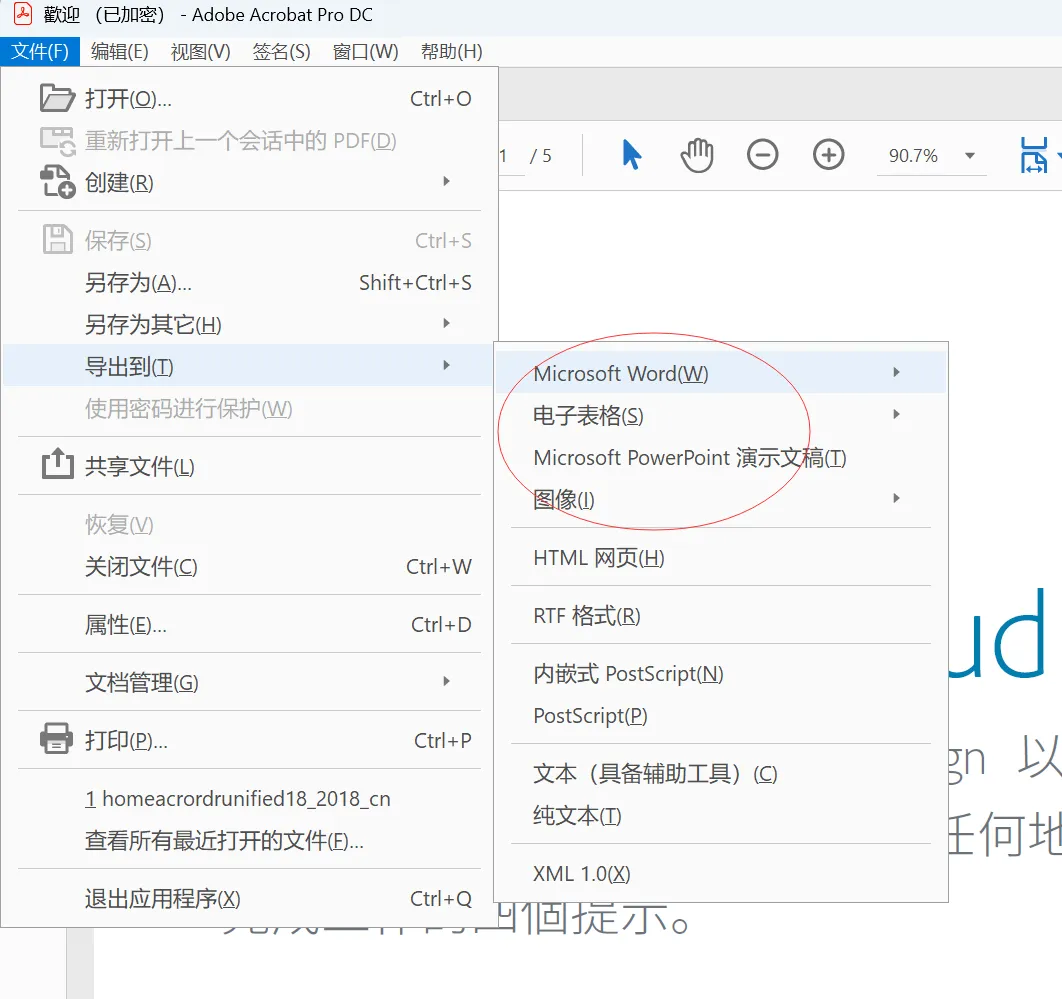This screenshot has height=999, width=1062.
Task: Expand the 文档管理(G) submenu arrow
Action: [446, 681]
